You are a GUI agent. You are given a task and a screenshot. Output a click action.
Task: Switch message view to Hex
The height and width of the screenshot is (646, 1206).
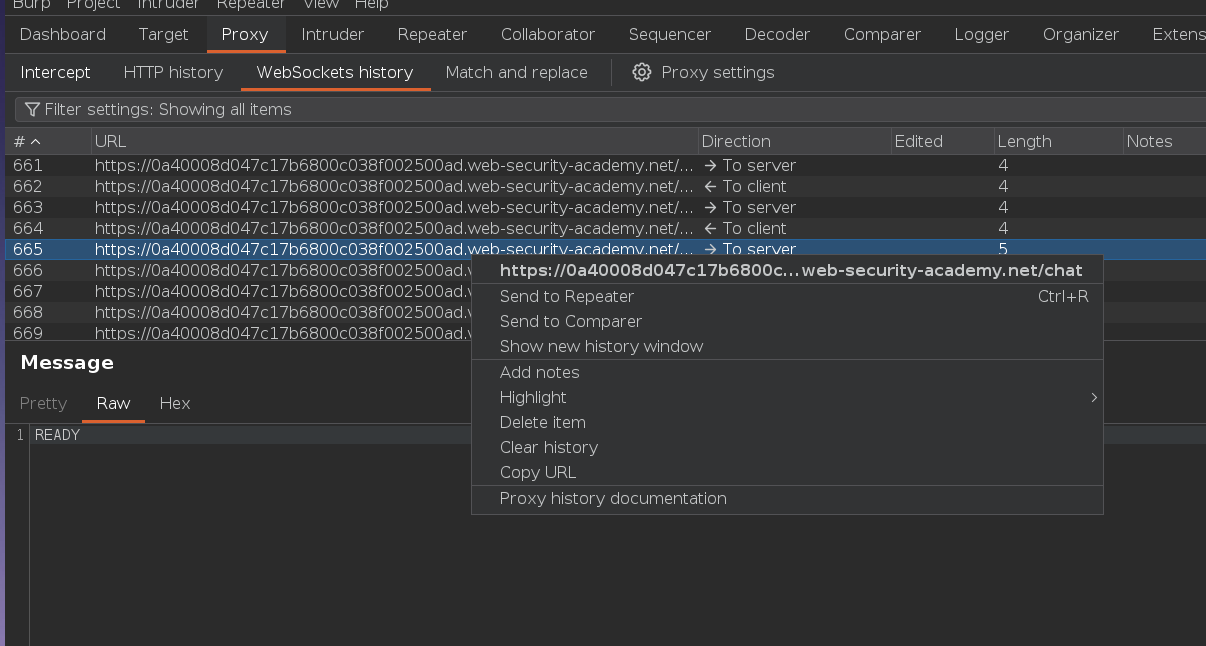175,403
